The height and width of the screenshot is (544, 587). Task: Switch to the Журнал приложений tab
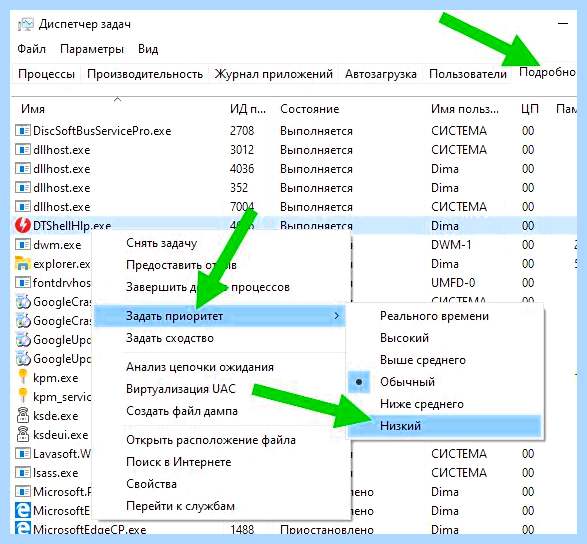[274, 74]
